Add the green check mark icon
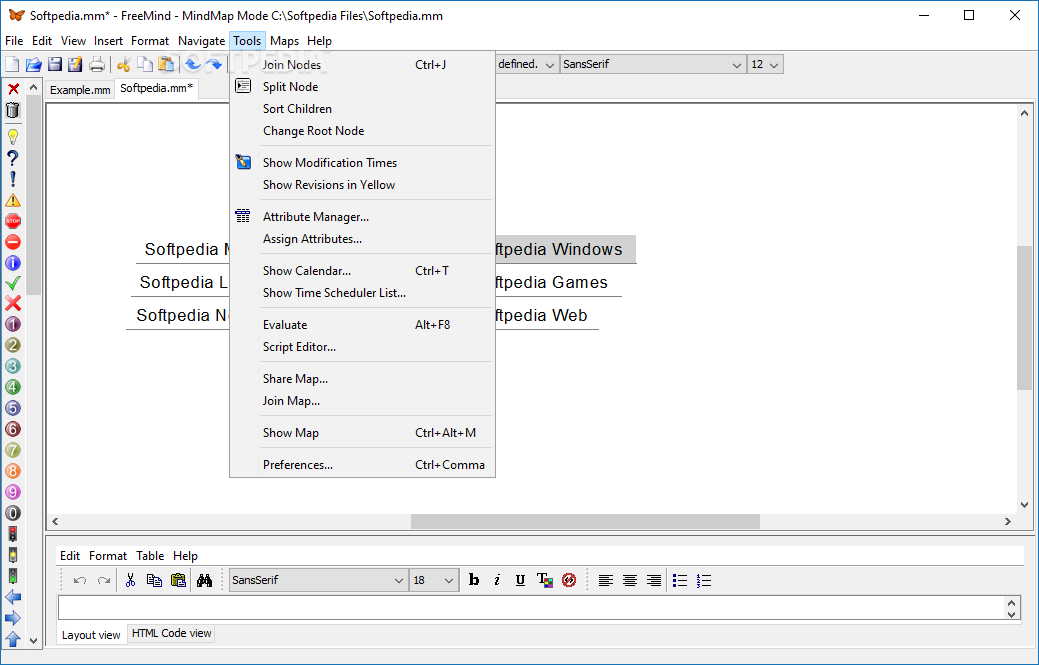1039x665 pixels. [x=13, y=283]
